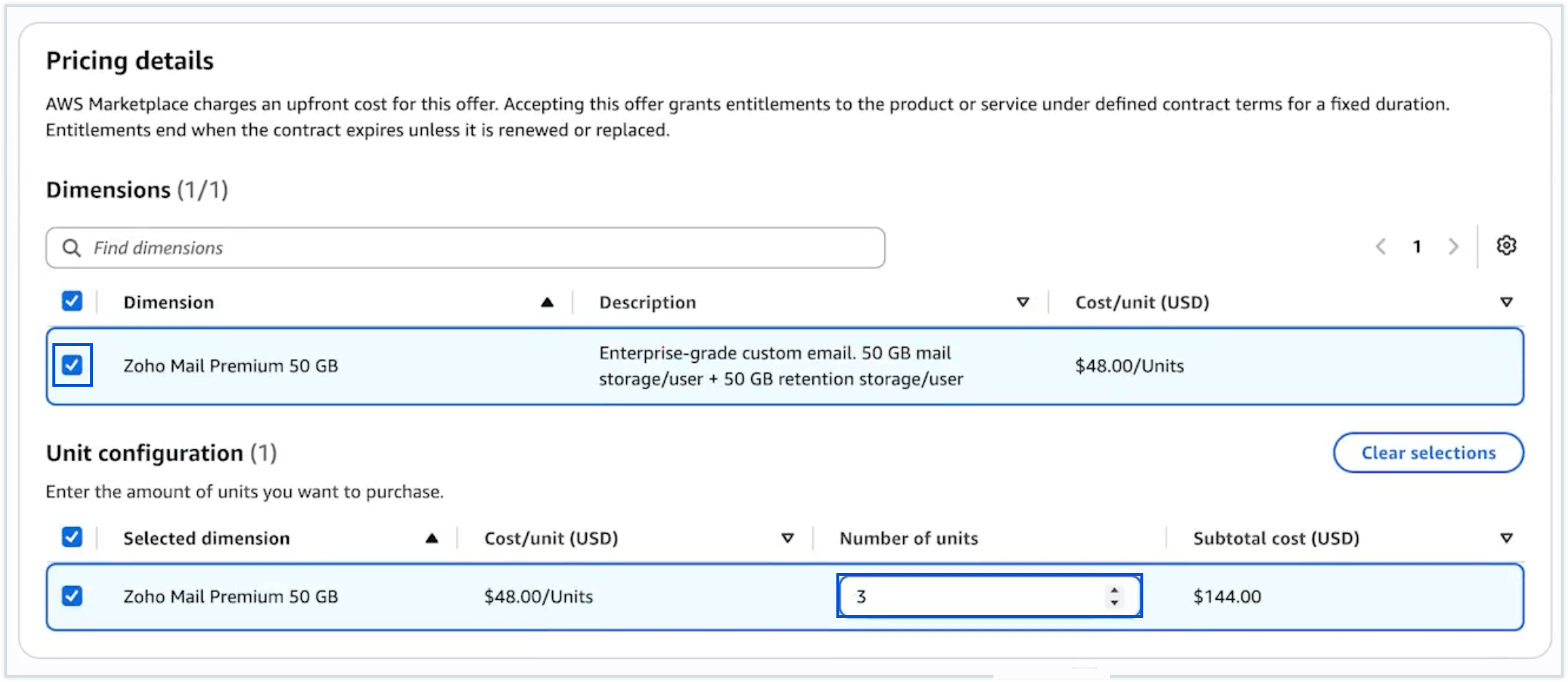Click the AWS Marketplace upfront cost paragraph

[x=748, y=117]
